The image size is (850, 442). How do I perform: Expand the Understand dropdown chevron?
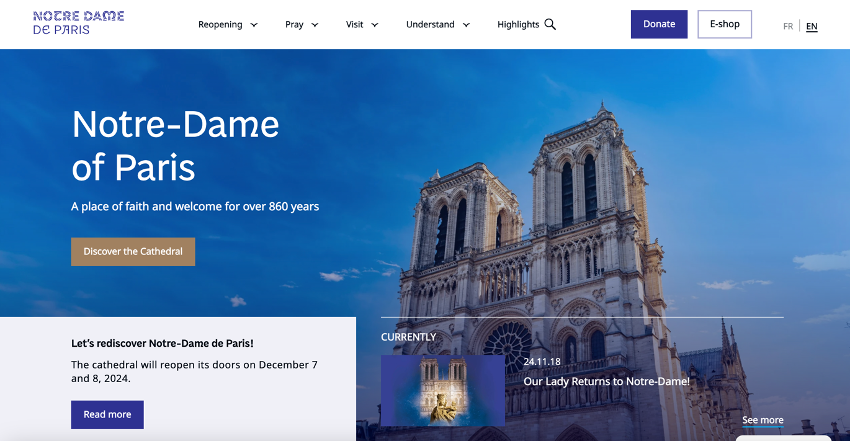point(466,25)
